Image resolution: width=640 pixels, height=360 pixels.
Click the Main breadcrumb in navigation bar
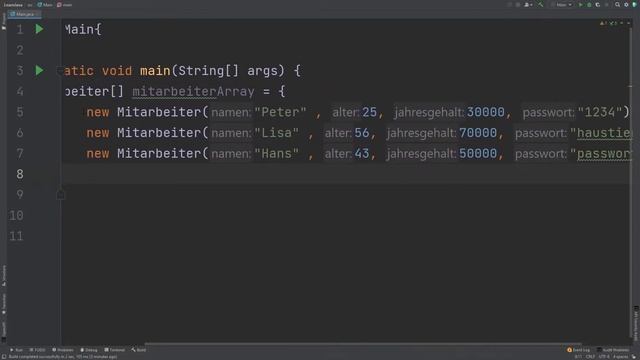click(x=45, y=5)
